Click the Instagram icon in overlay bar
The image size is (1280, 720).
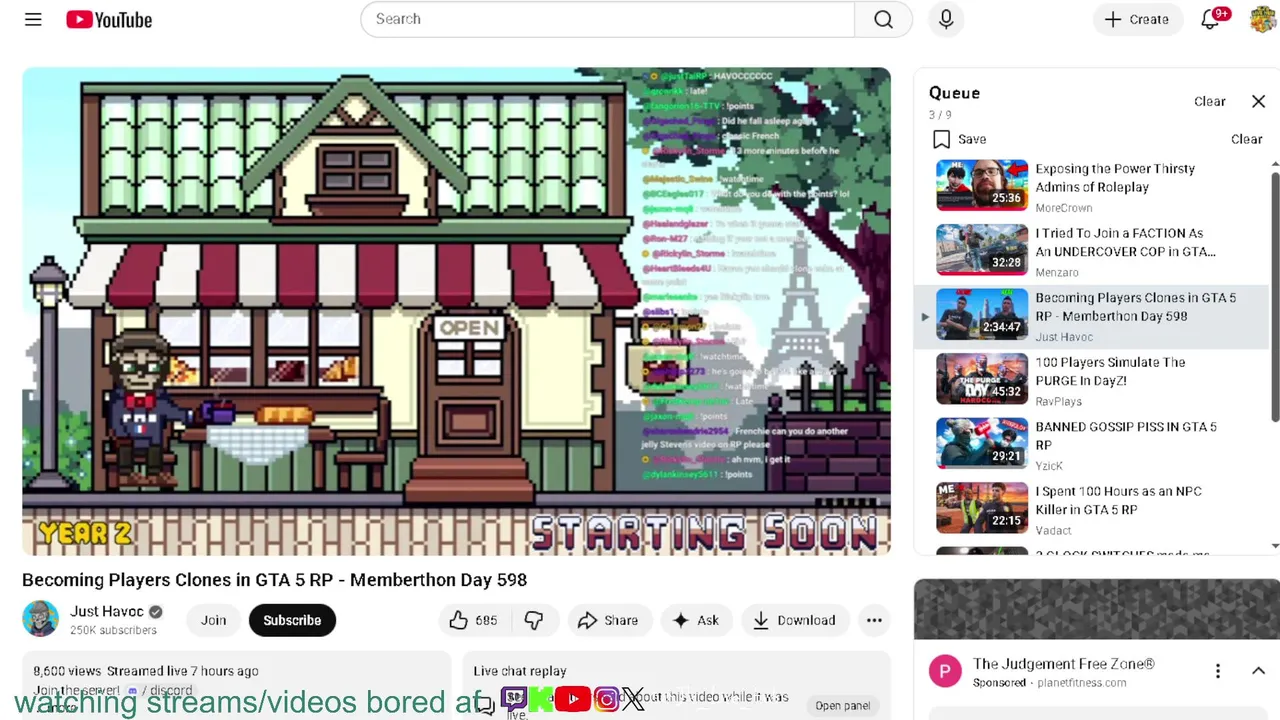click(606, 699)
